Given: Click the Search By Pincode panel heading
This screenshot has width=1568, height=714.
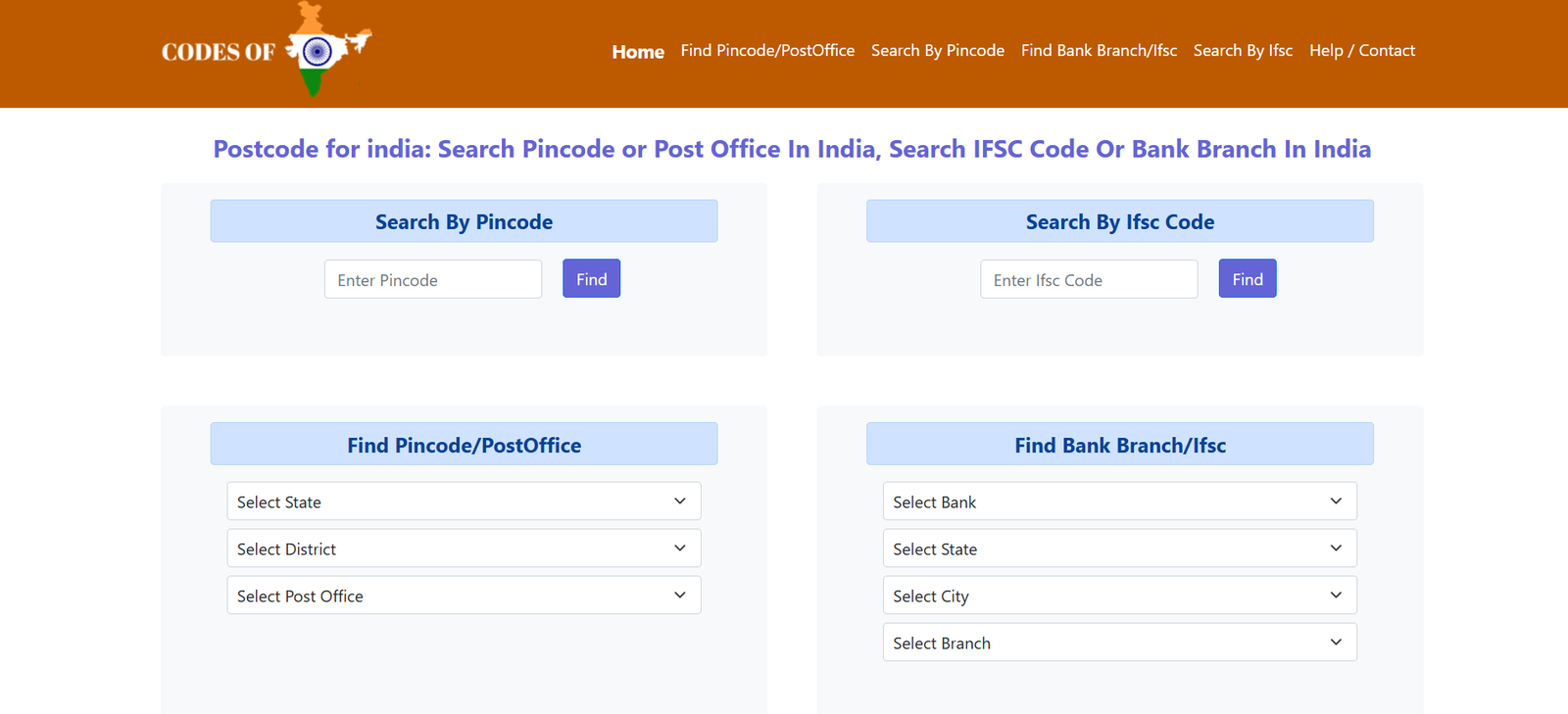Looking at the screenshot, I should pos(464,221).
